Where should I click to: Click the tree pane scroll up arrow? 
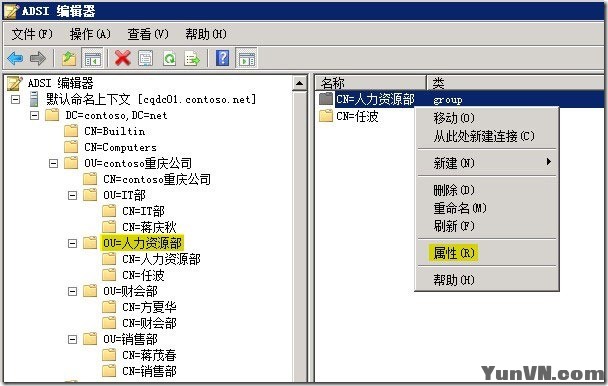[300, 83]
